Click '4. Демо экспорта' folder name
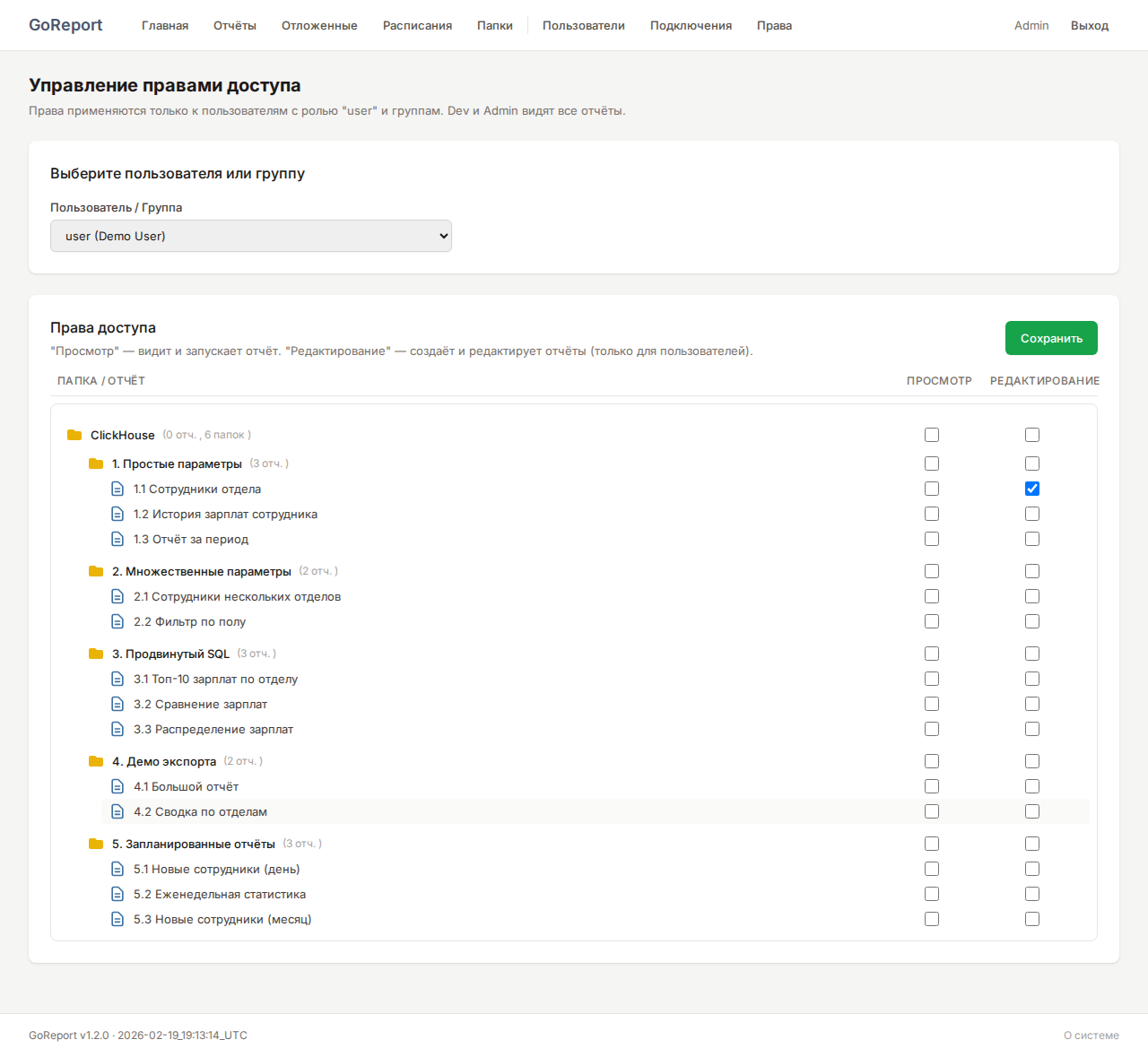The image size is (1148, 1057). [x=164, y=761]
